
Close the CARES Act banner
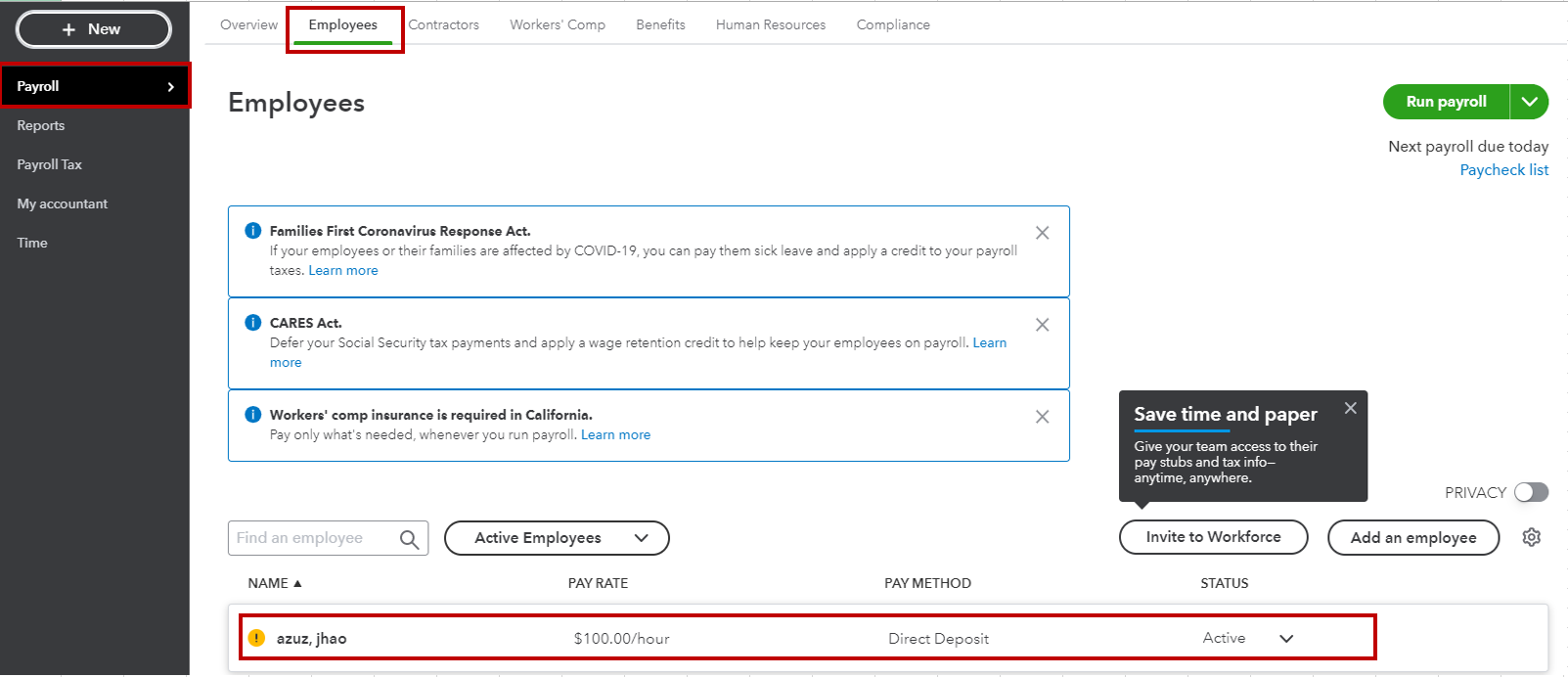coord(1042,325)
